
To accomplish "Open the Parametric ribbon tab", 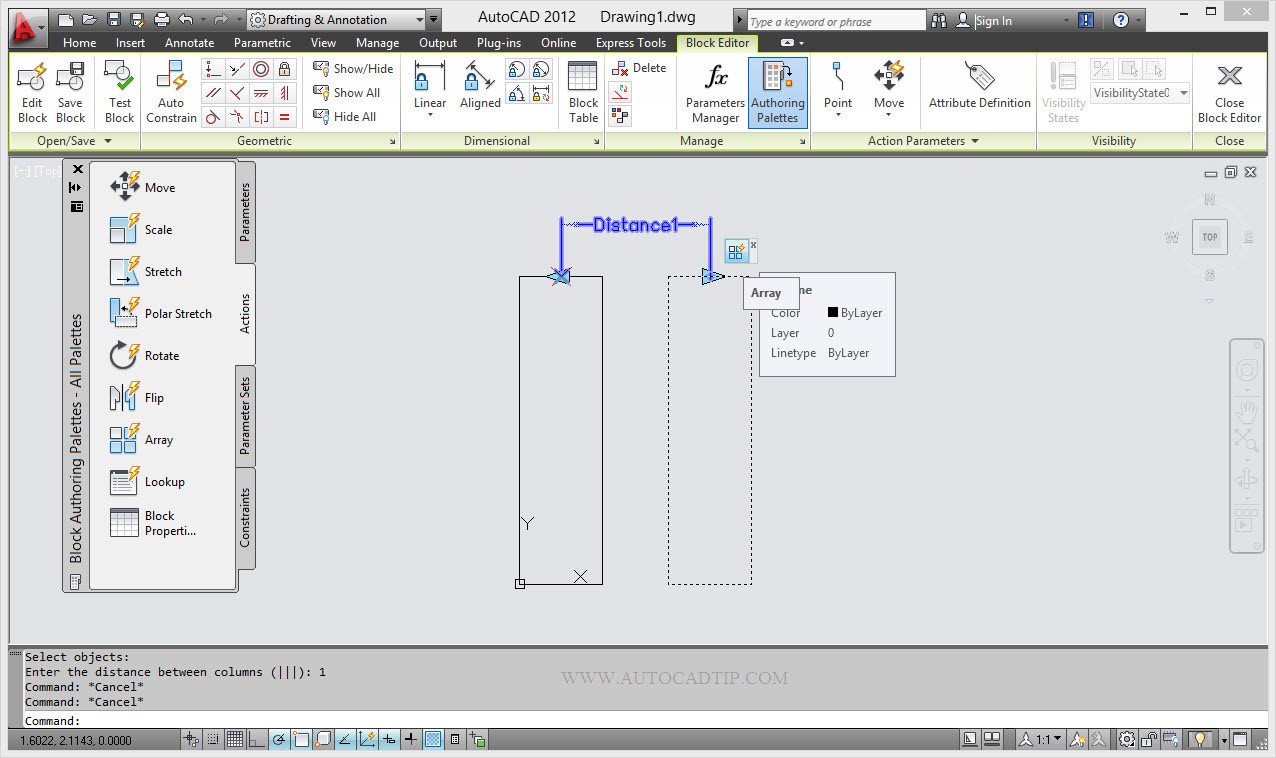I will pos(263,43).
